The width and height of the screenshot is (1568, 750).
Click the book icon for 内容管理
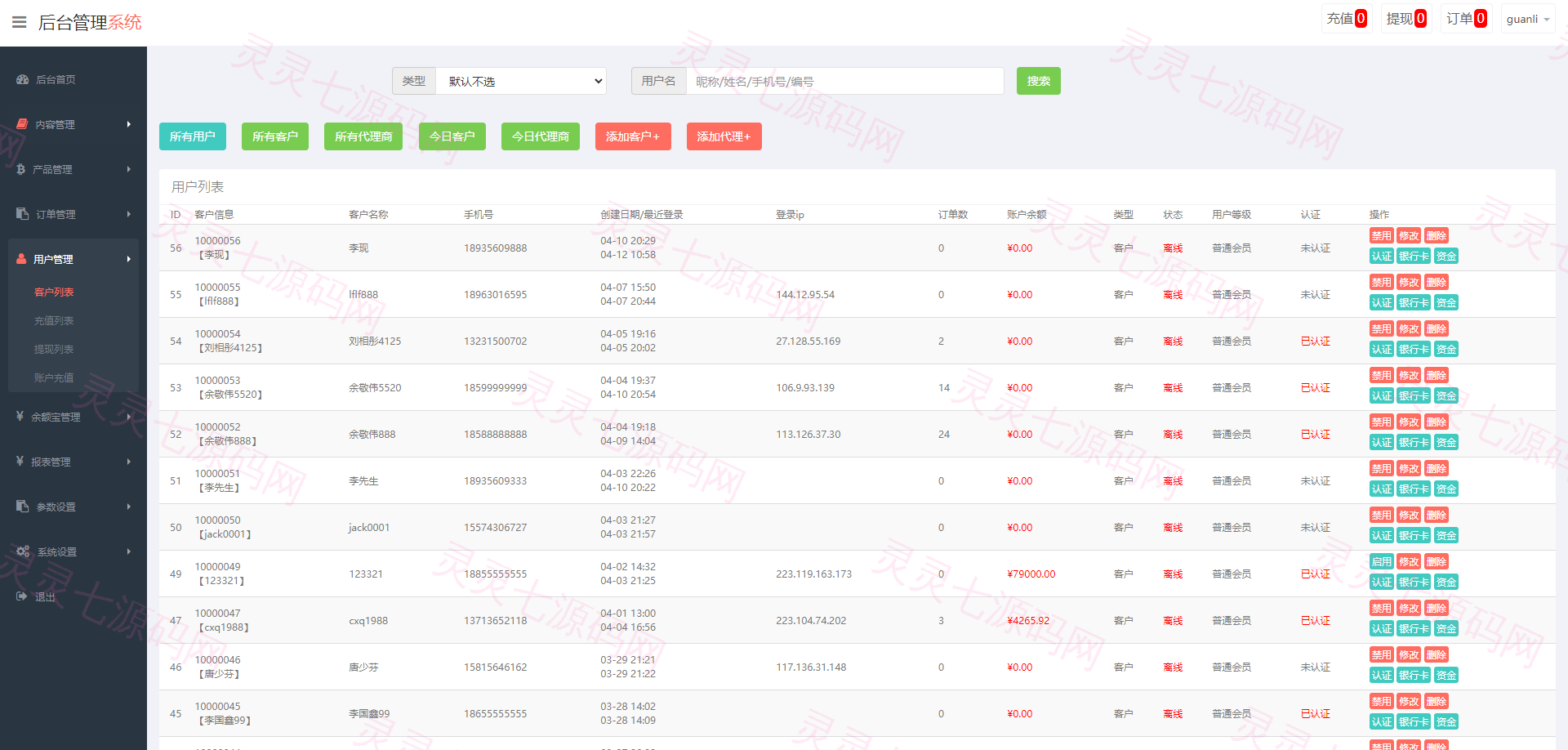[x=22, y=124]
